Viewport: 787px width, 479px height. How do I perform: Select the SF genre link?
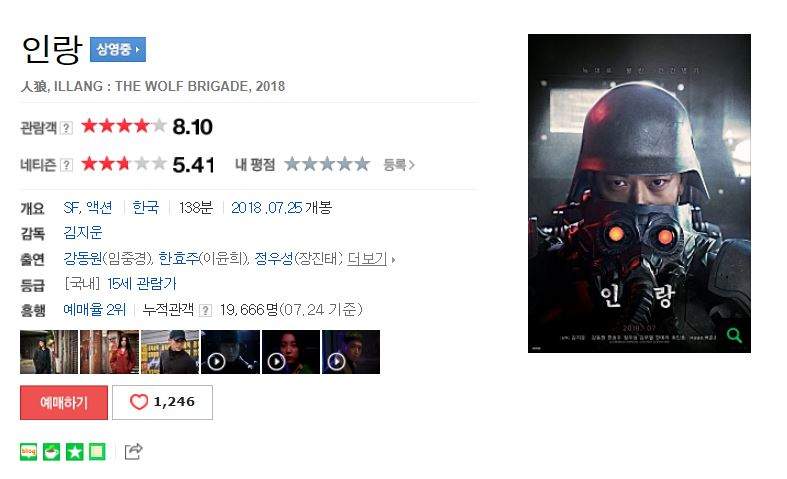pos(72,207)
